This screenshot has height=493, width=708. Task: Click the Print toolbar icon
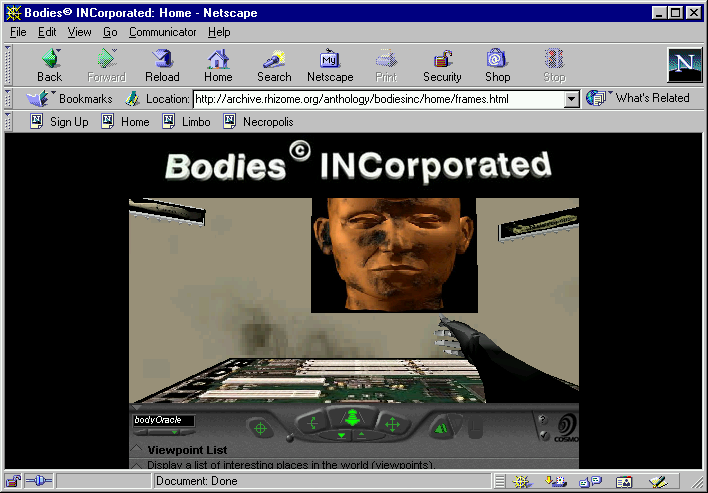pos(386,59)
